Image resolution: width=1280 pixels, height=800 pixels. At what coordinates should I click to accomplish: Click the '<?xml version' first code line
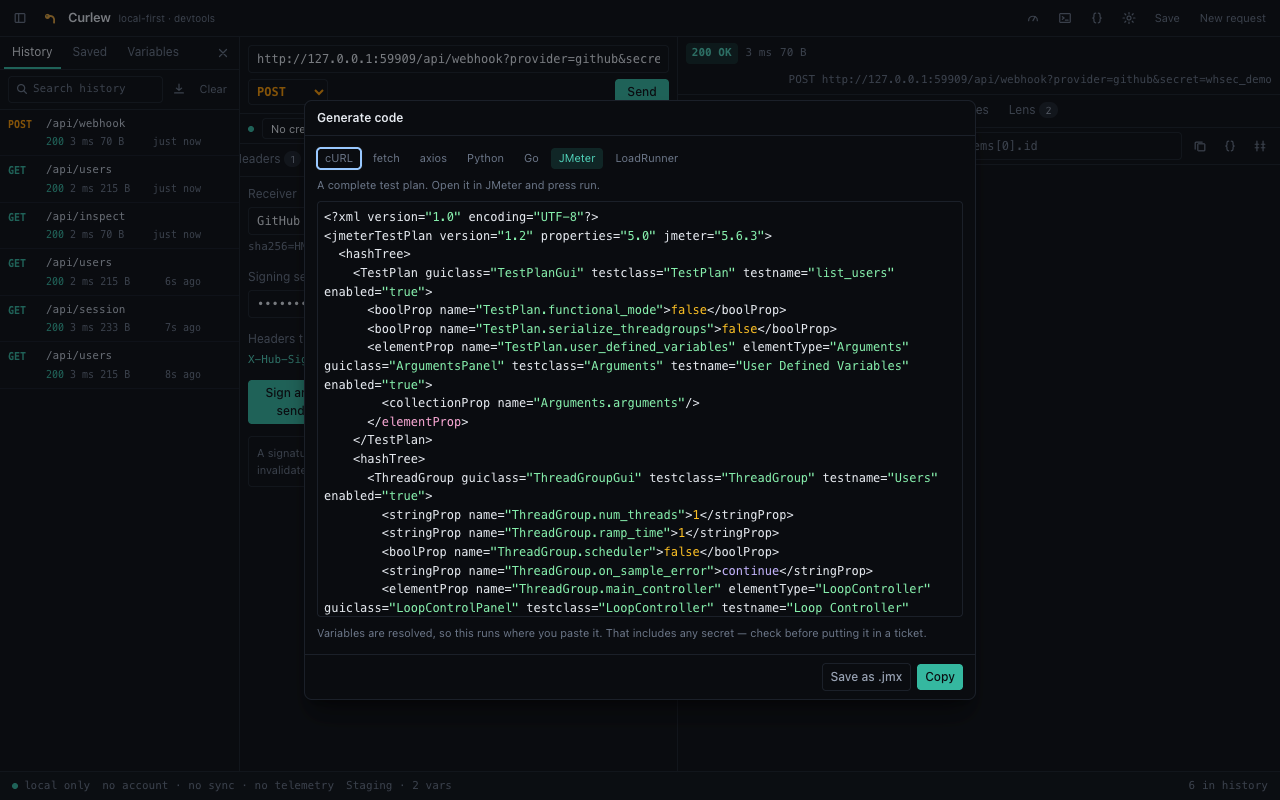pyautogui.click(x=461, y=216)
